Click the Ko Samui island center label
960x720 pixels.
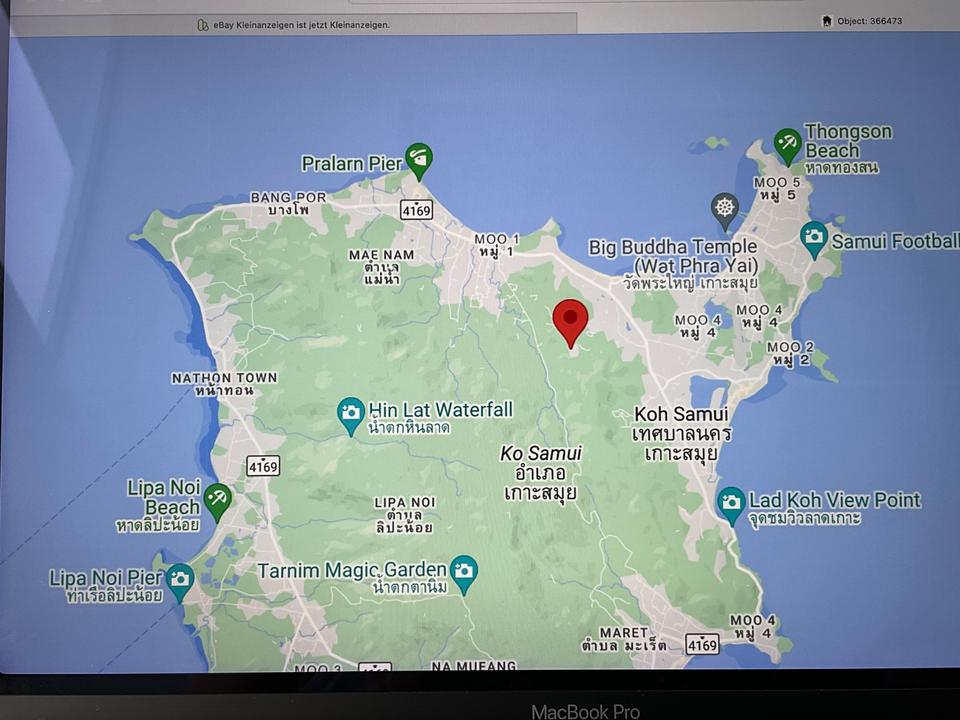tap(541, 454)
